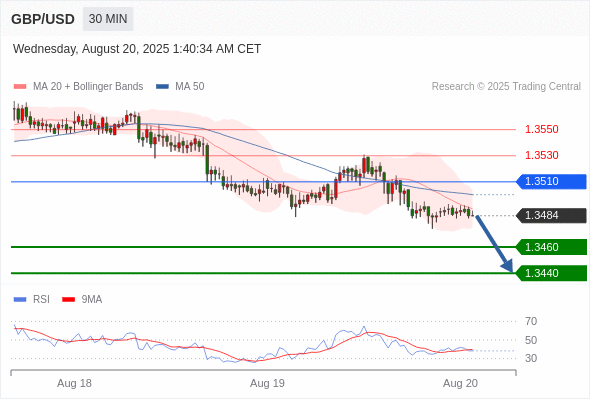Click the Aug 19 date axis label

tap(267, 383)
